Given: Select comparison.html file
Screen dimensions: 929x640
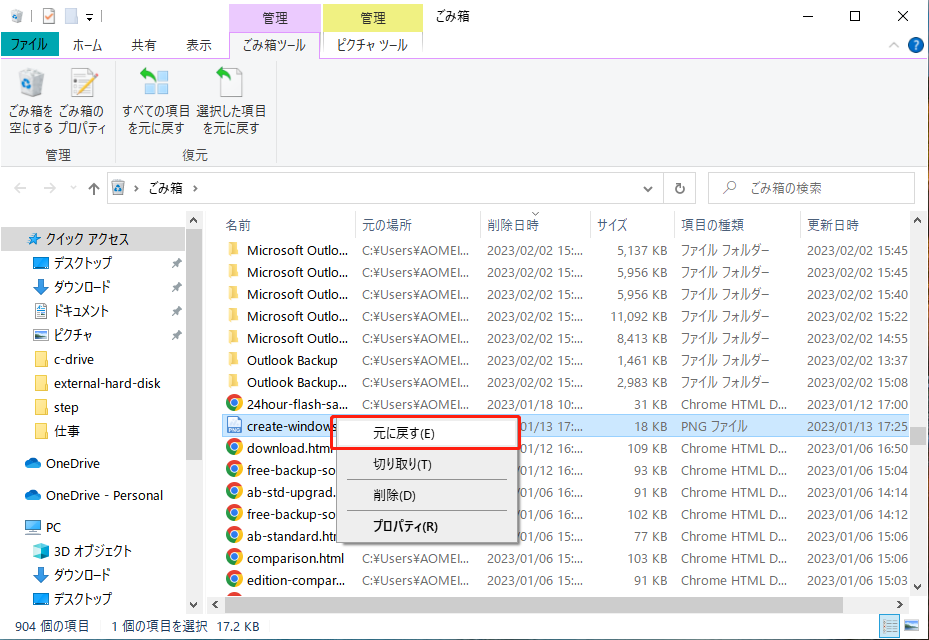Looking at the screenshot, I should 566,558.
